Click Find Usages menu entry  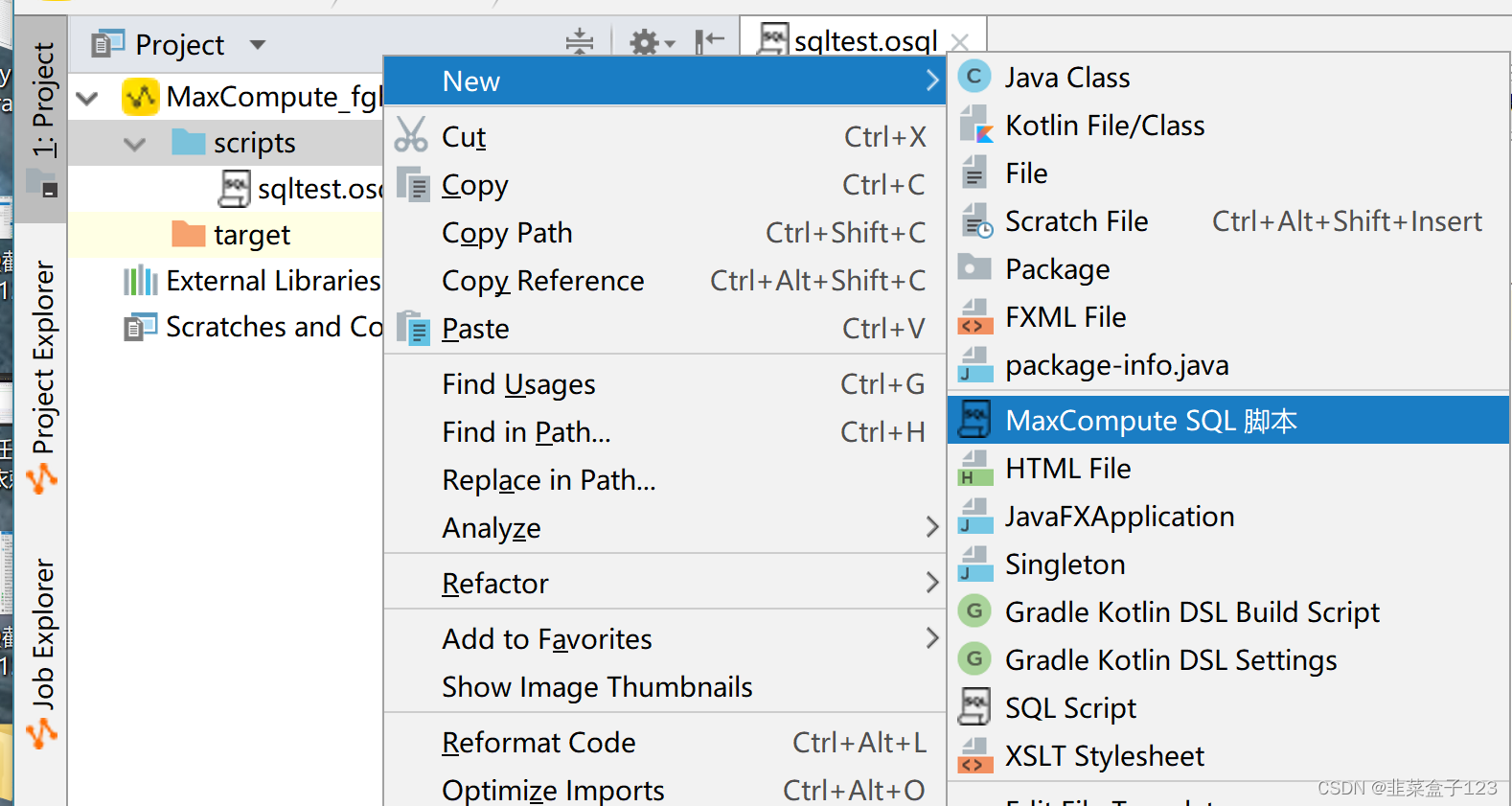(x=664, y=384)
